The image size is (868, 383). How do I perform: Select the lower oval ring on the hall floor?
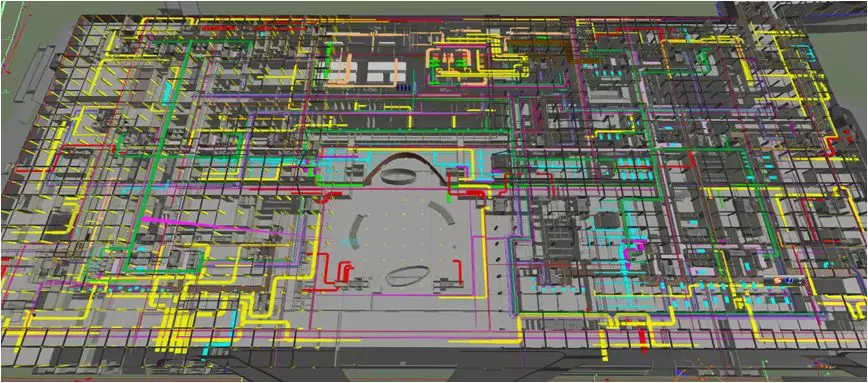click(407, 275)
